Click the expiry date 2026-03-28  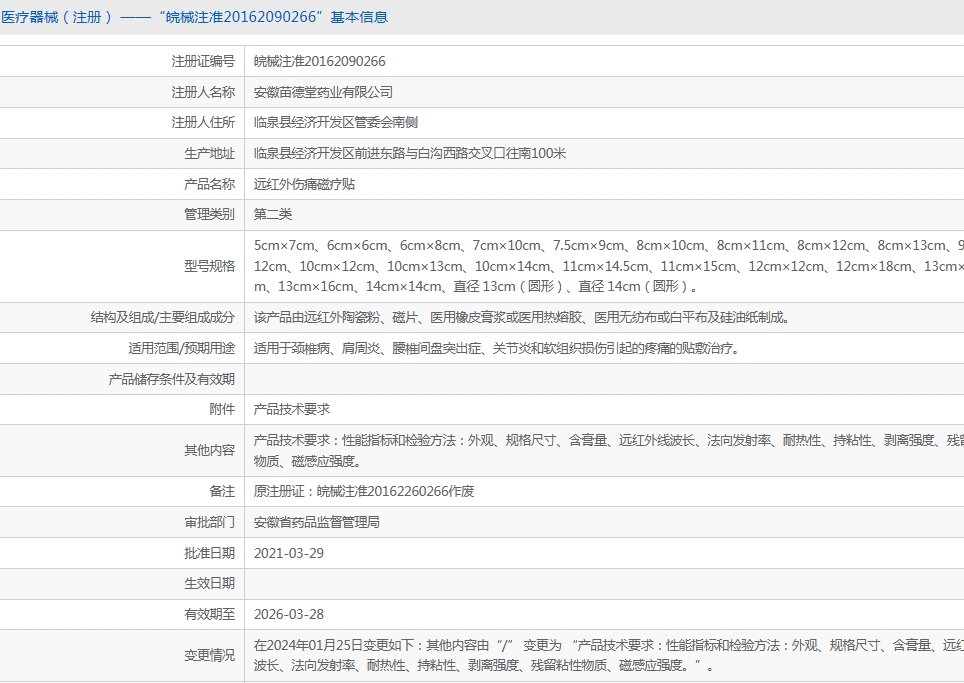click(289, 614)
